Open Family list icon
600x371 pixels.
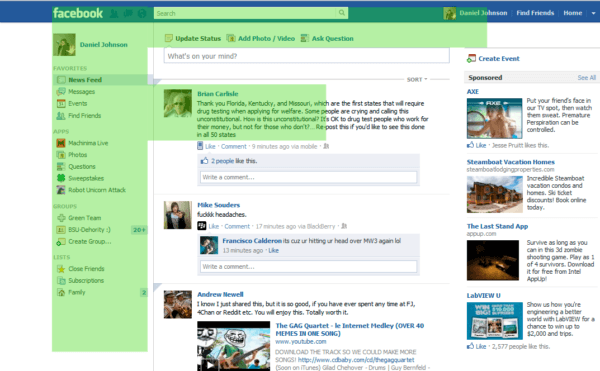[x=61, y=293]
